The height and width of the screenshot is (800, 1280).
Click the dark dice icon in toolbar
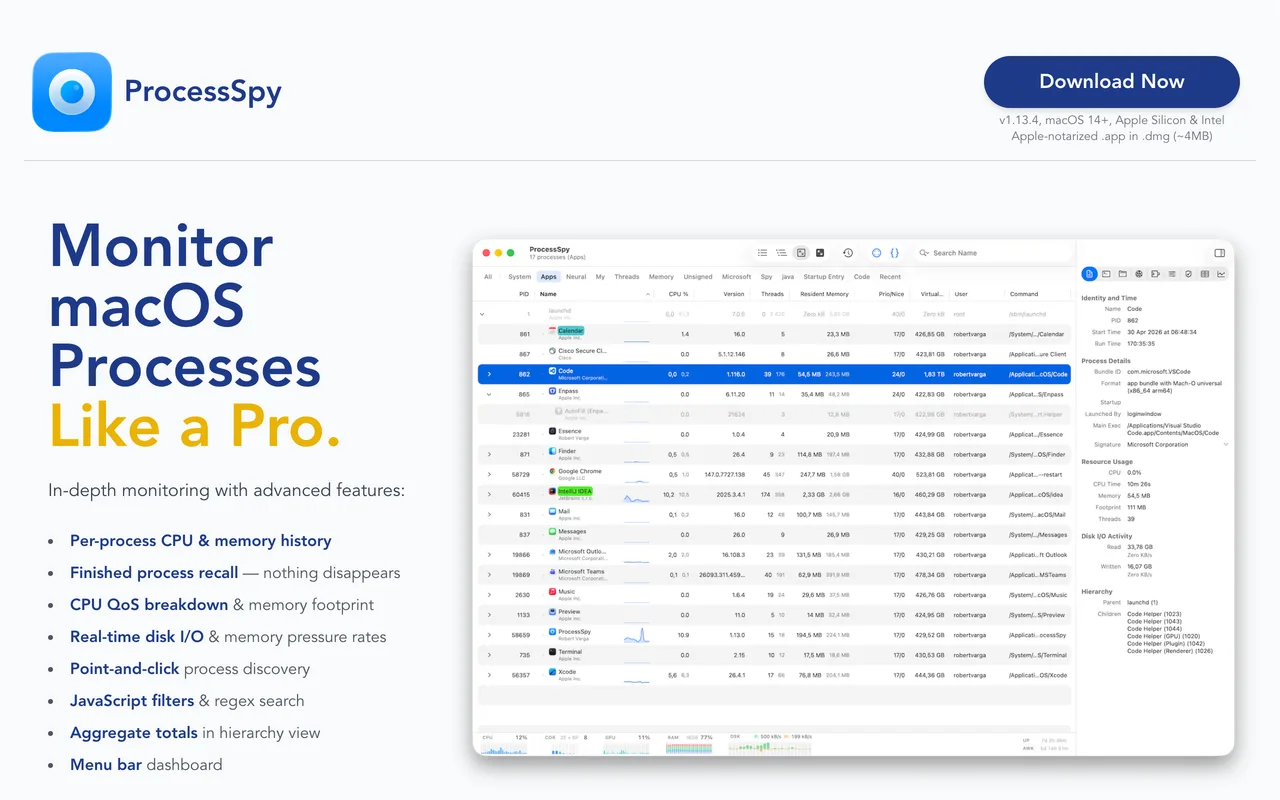(x=820, y=253)
